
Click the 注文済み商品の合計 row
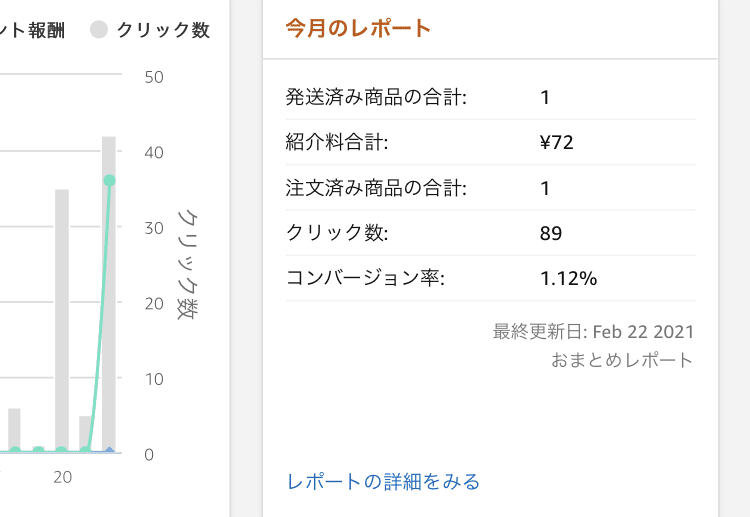tap(490, 188)
